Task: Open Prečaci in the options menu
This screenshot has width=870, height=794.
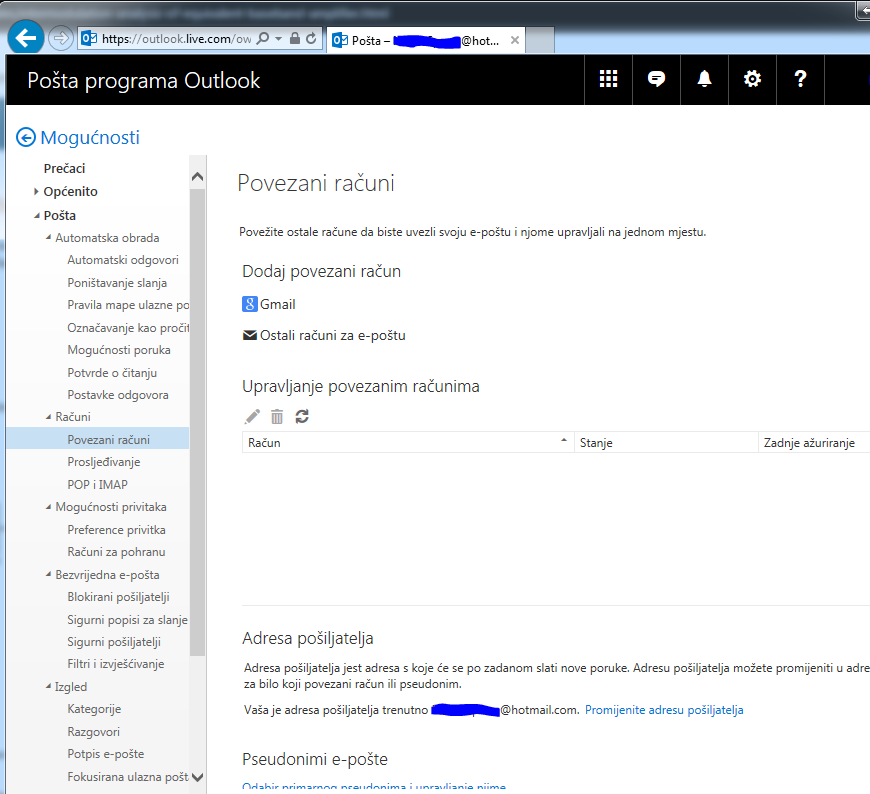Action: pos(64,168)
